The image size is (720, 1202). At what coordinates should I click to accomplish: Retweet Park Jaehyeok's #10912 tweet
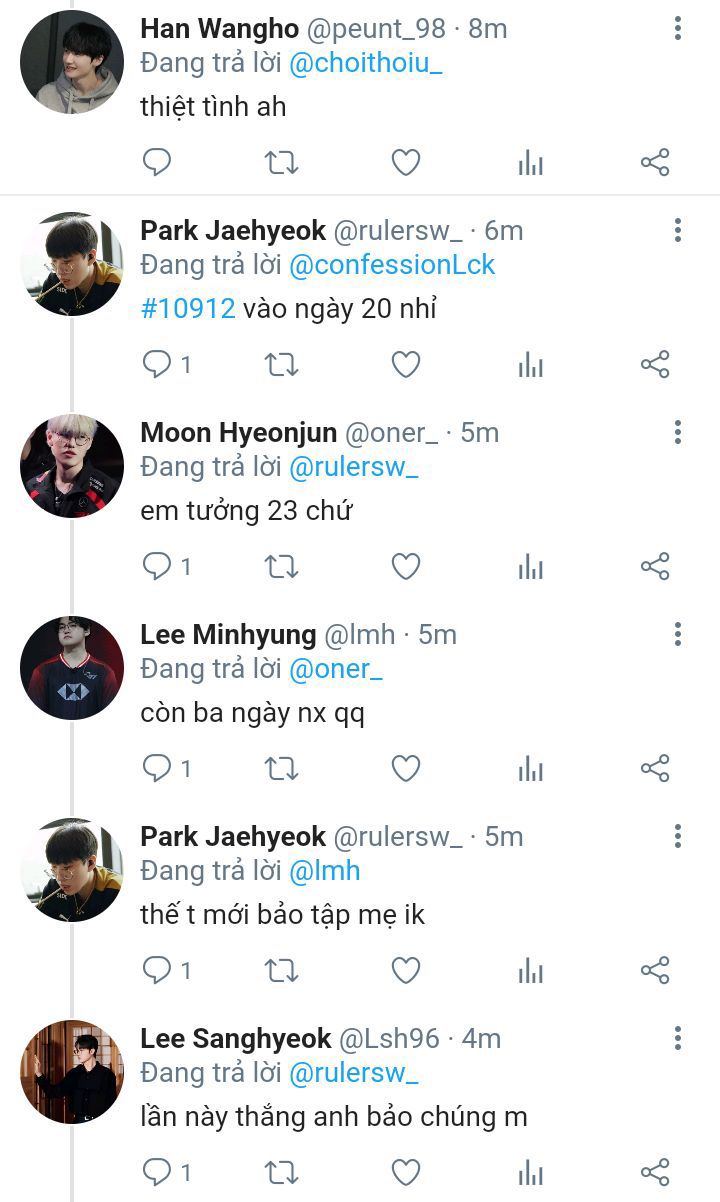(x=281, y=365)
